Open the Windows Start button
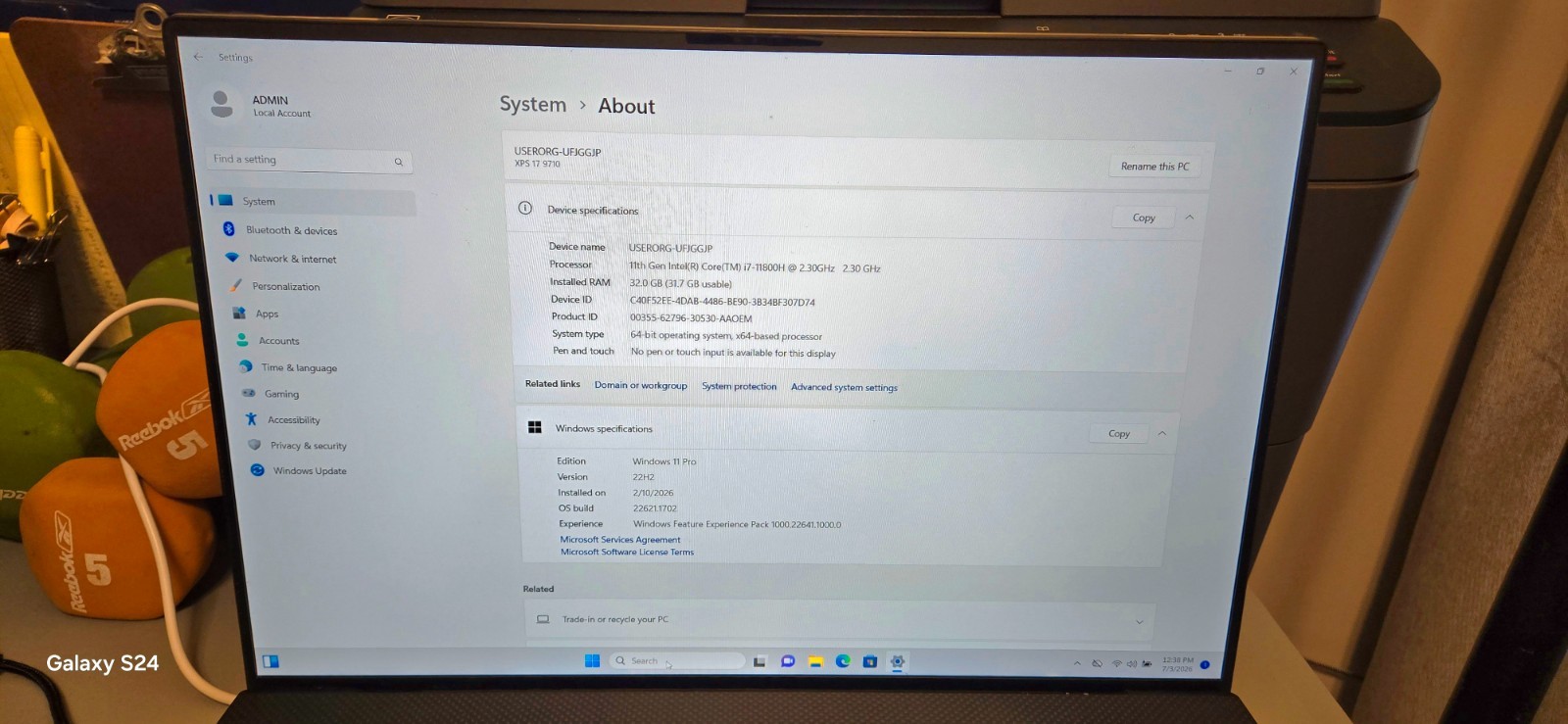This screenshot has width=1568, height=724. [592, 660]
